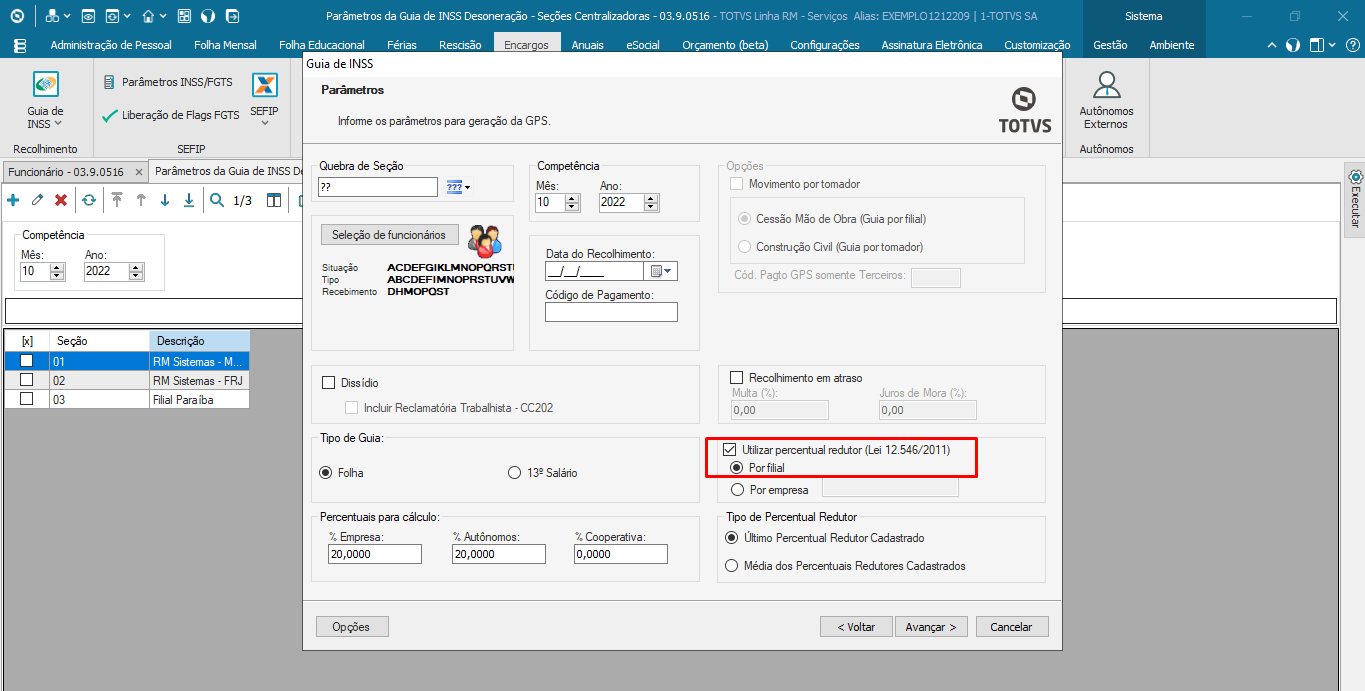
Task: Open the Rescisão ribbon tab
Action: (460, 45)
